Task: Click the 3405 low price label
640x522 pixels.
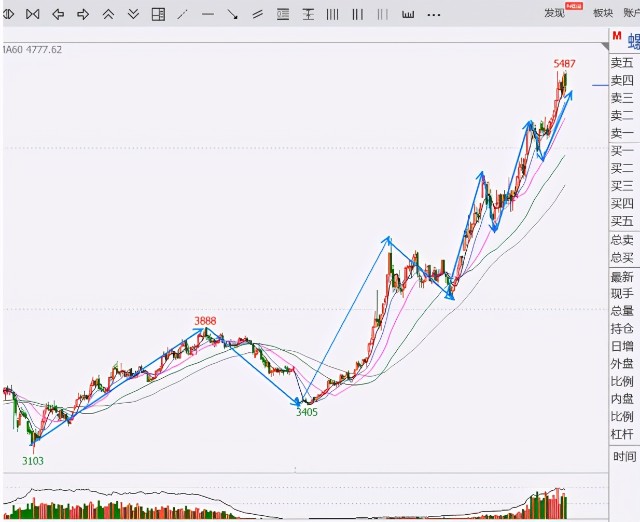Action: point(306,411)
